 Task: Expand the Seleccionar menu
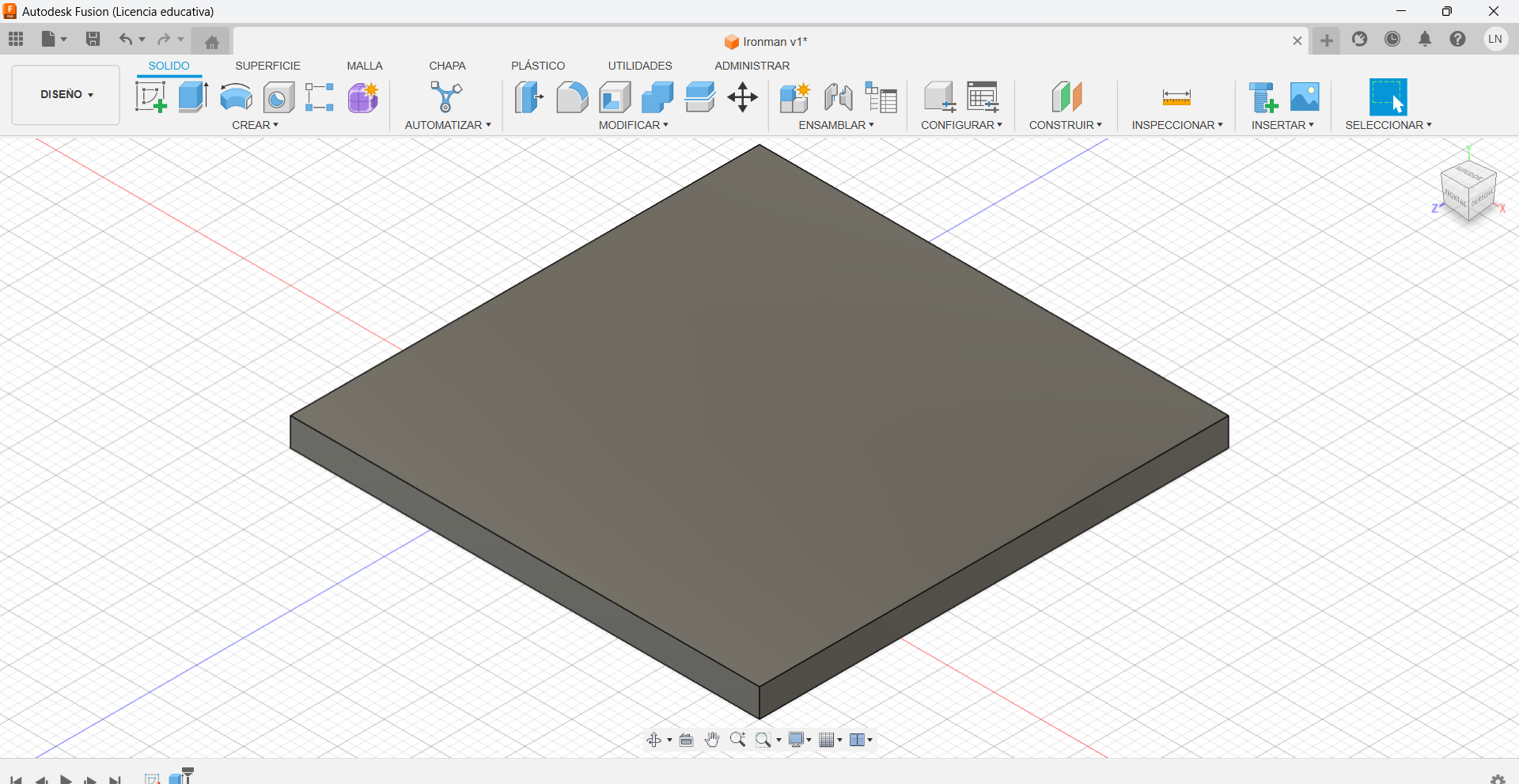(x=1388, y=125)
